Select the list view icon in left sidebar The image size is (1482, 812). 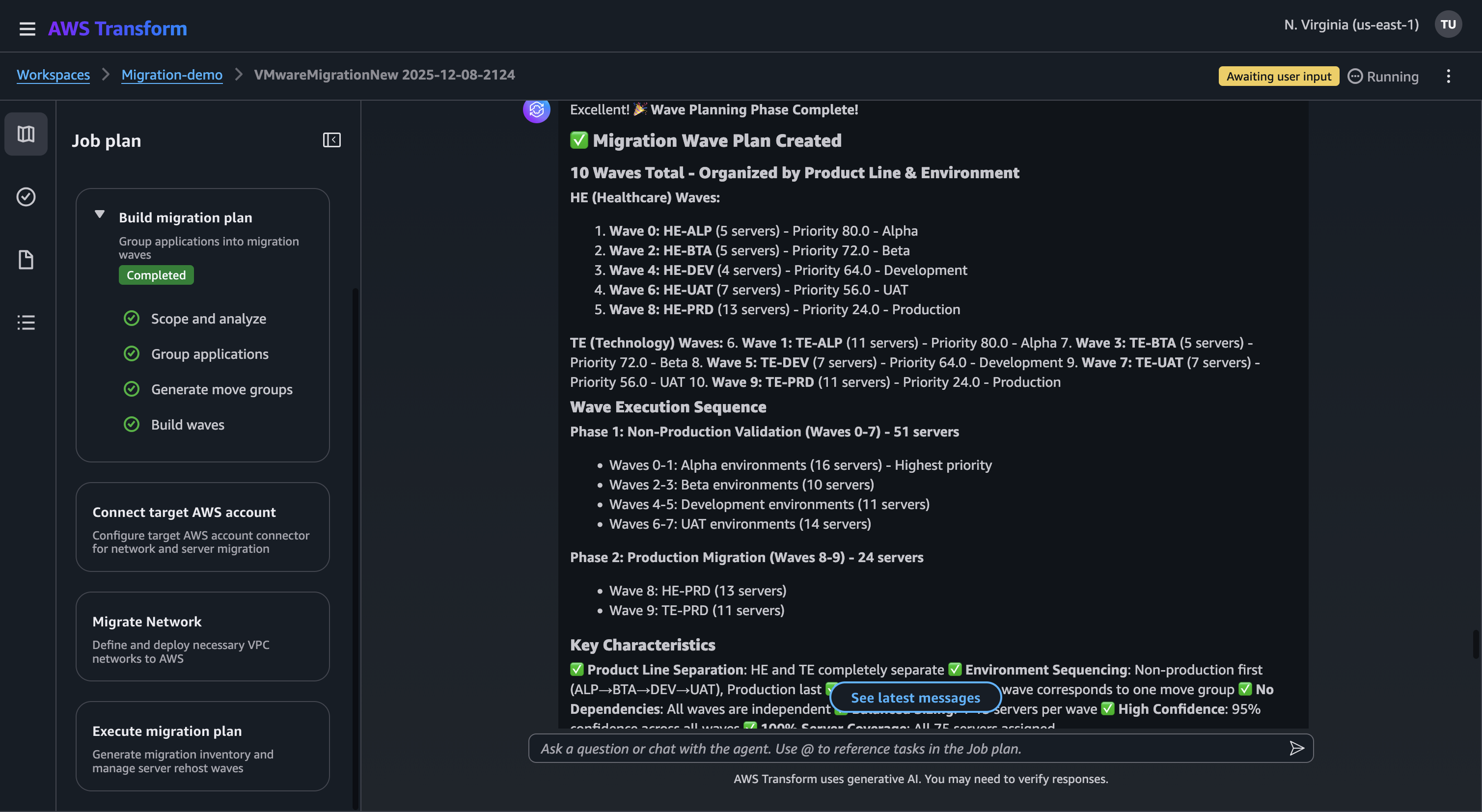(x=26, y=322)
